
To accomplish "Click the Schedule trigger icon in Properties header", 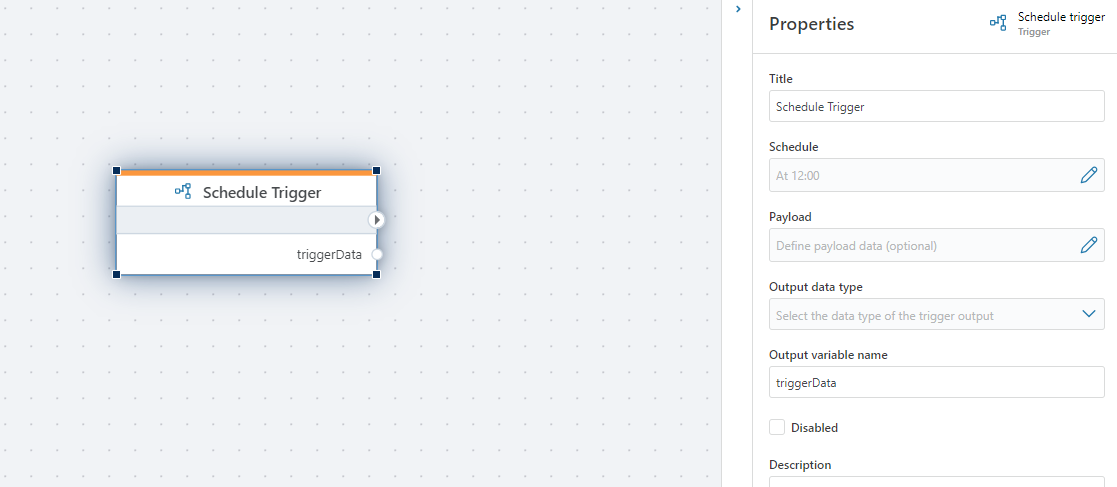I will (x=997, y=23).
